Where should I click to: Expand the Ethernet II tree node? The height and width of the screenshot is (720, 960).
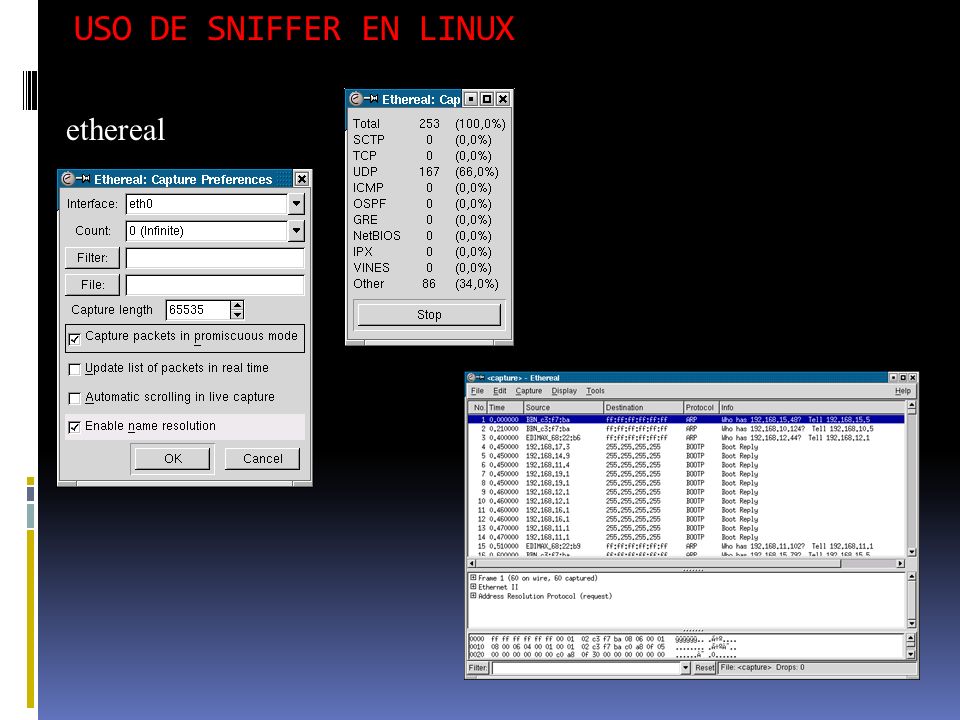pyautogui.click(x=473, y=587)
